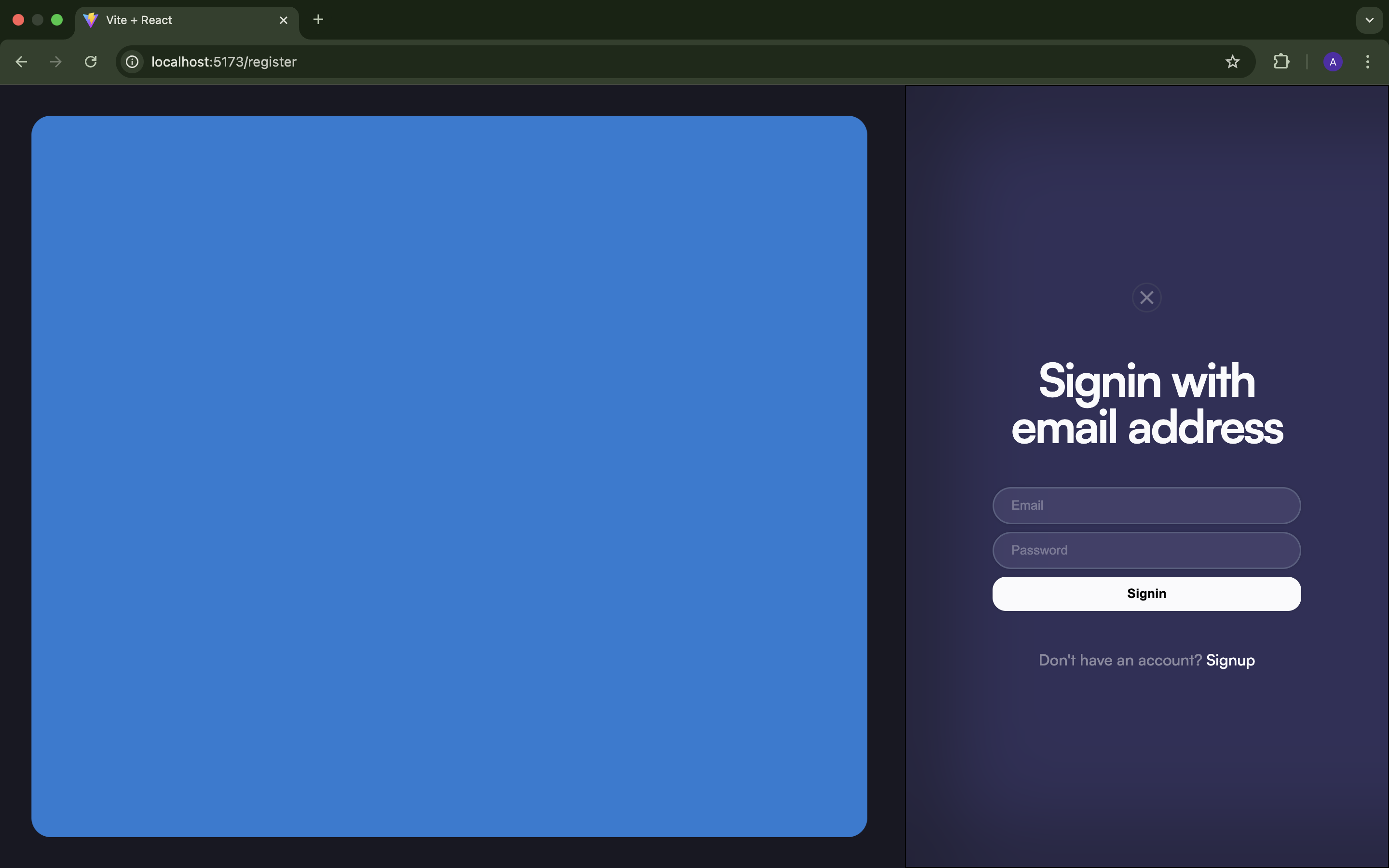View site information icon in address bar
Viewport: 1389px width, 868px height.
point(133,62)
